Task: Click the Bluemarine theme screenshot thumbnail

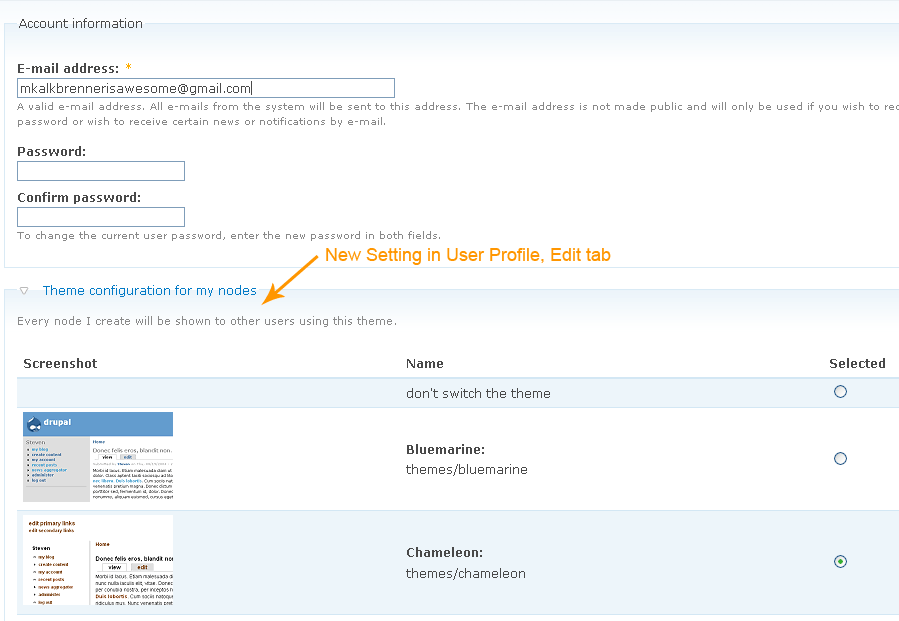Action: 98,457
